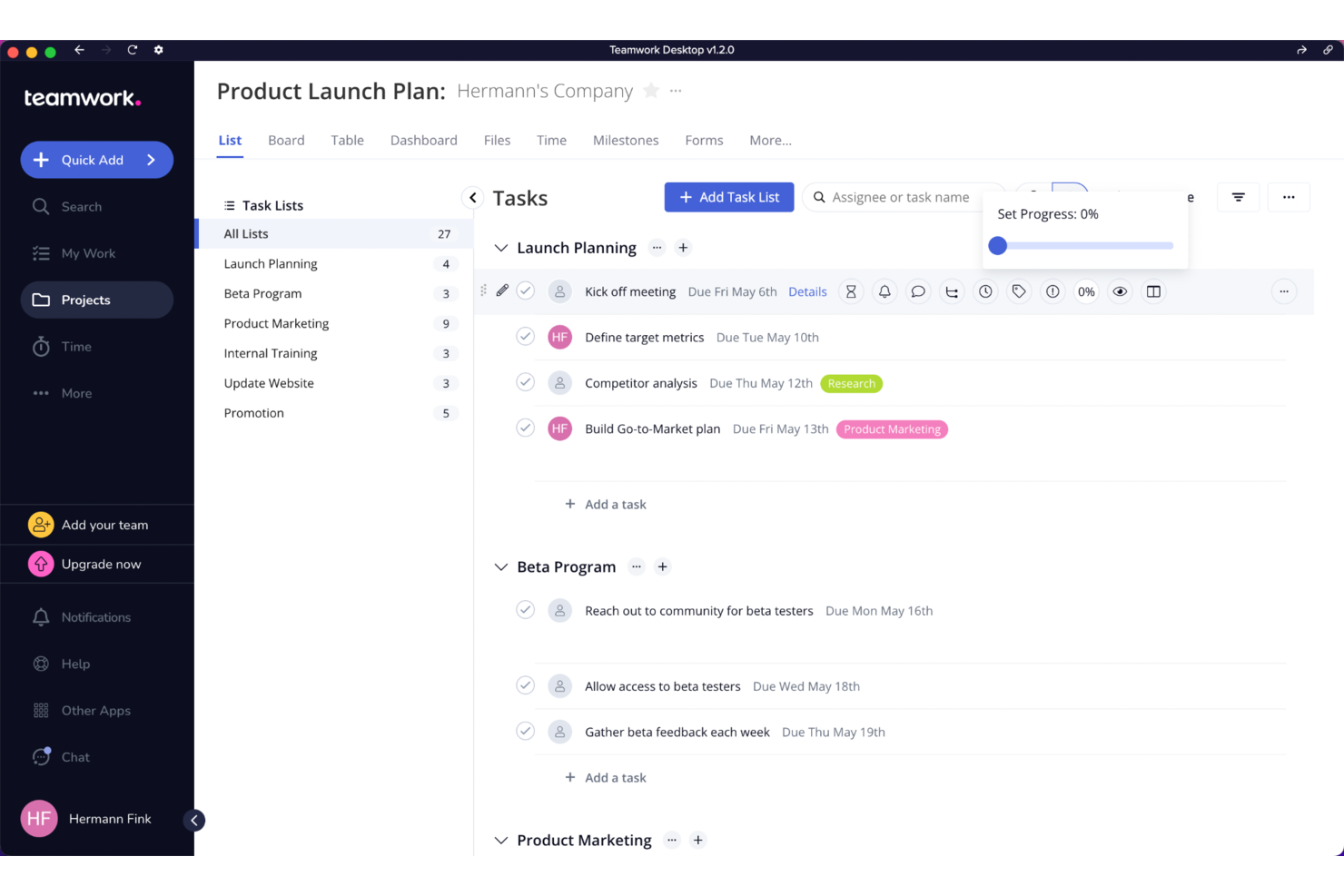Open the Files tab
Viewport: 1344px width, 896px height.
click(497, 141)
